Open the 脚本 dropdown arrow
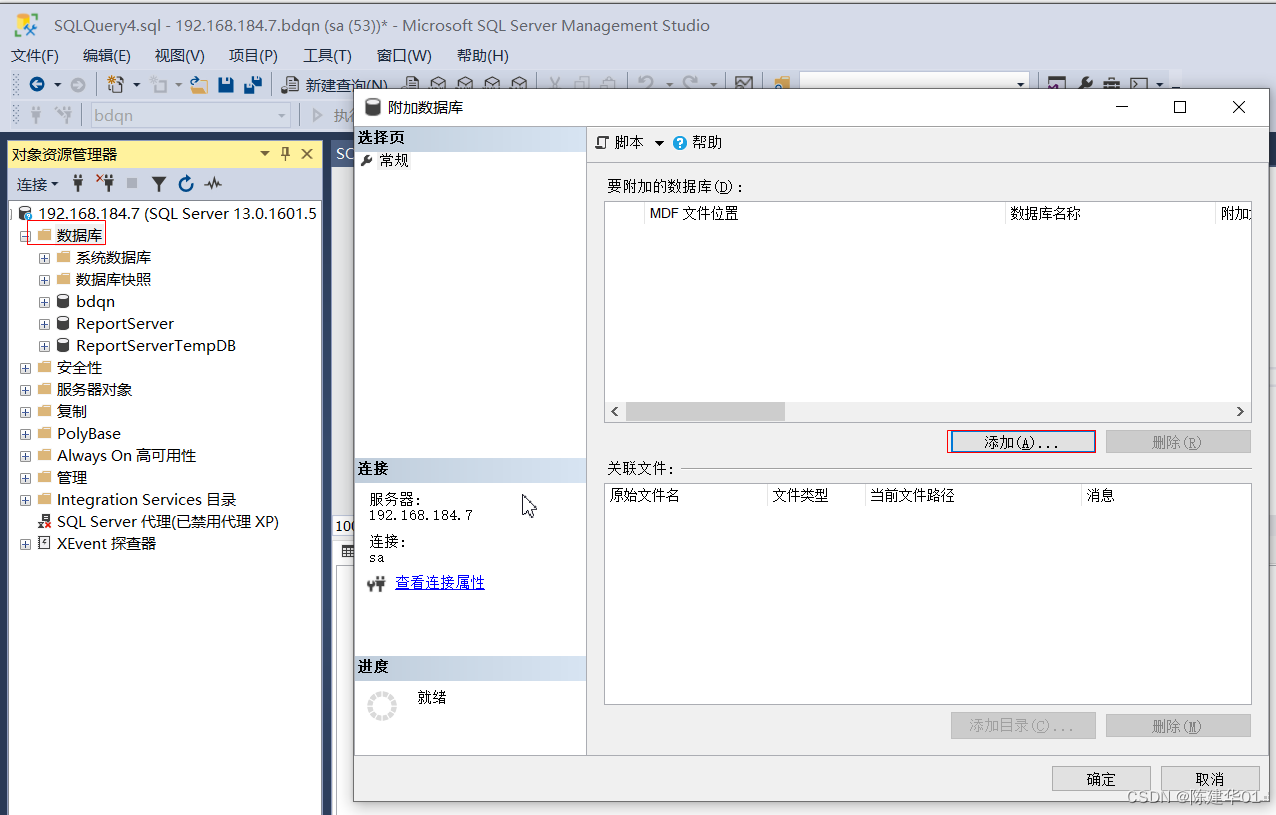 coord(659,143)
